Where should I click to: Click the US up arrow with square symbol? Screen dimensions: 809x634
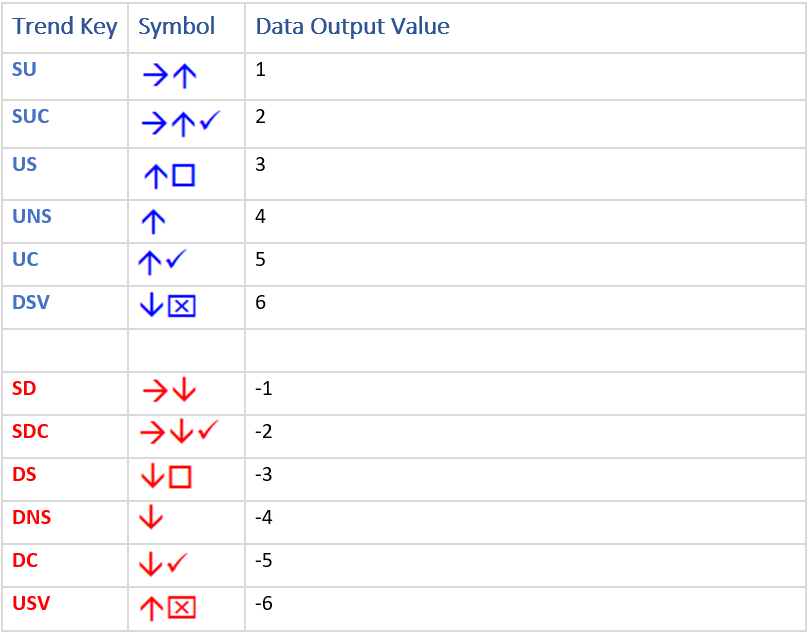pos(169,175)
